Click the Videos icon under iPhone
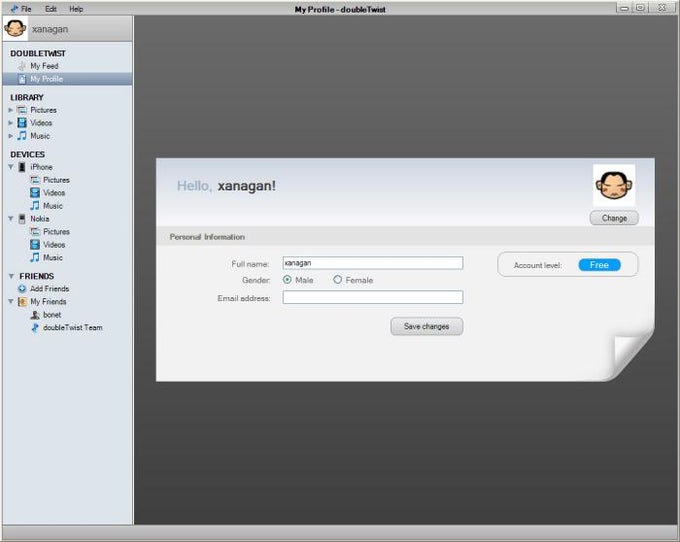This screenshot has height=542, width=680. (x=35, y=193)
